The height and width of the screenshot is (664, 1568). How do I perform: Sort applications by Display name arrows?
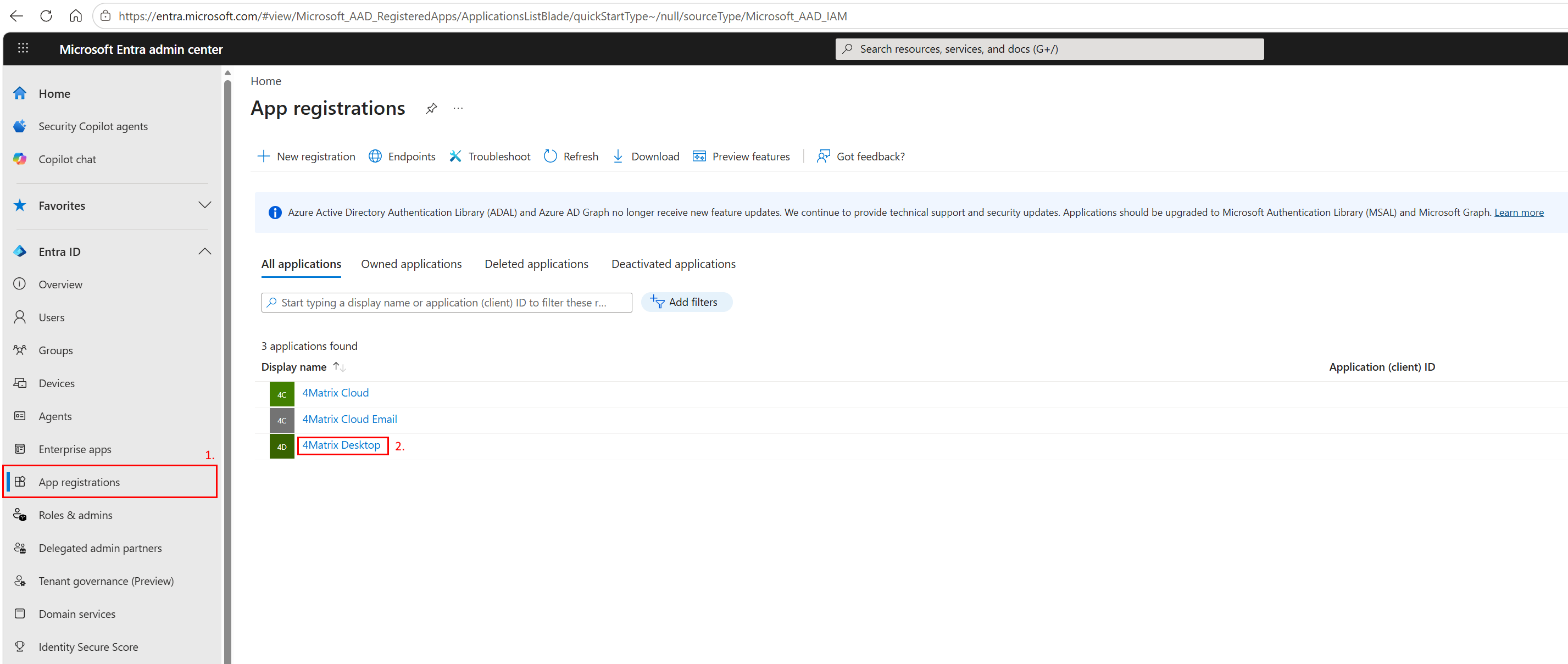339,367
